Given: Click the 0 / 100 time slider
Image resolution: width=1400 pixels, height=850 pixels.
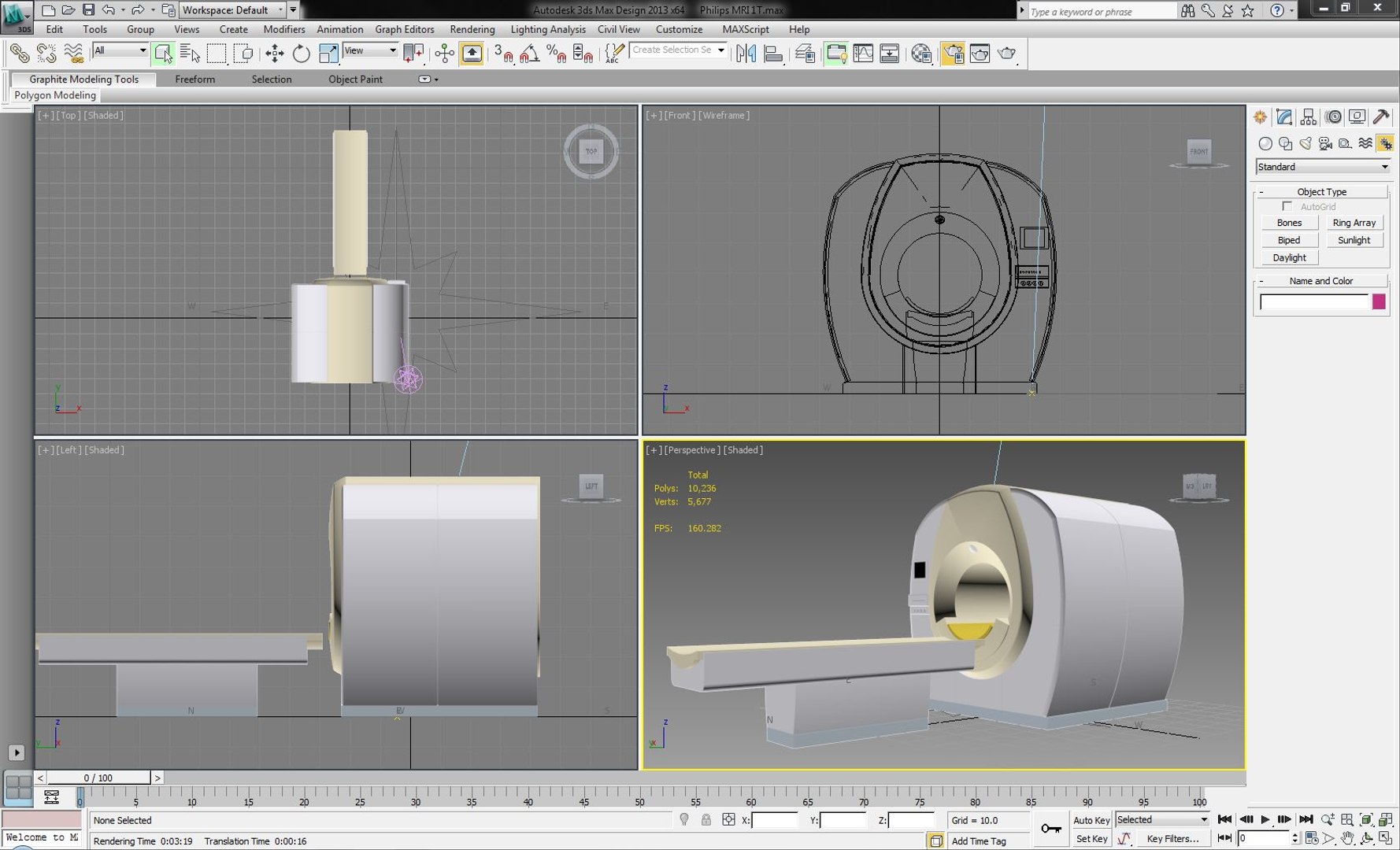Looking at the screenshot, I should click(98, 778).
